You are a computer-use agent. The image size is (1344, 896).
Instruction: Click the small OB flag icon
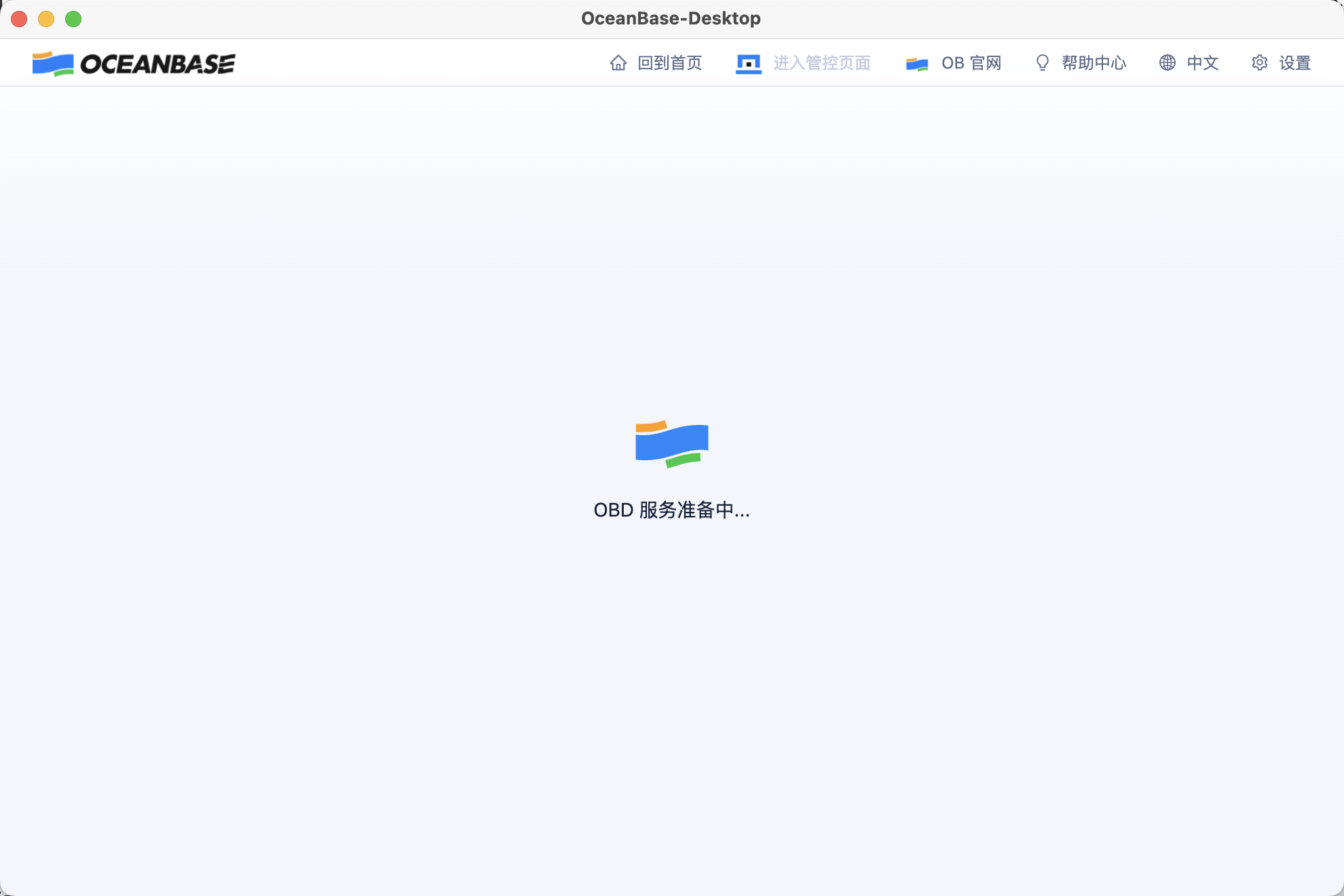[x=916, y=64]
